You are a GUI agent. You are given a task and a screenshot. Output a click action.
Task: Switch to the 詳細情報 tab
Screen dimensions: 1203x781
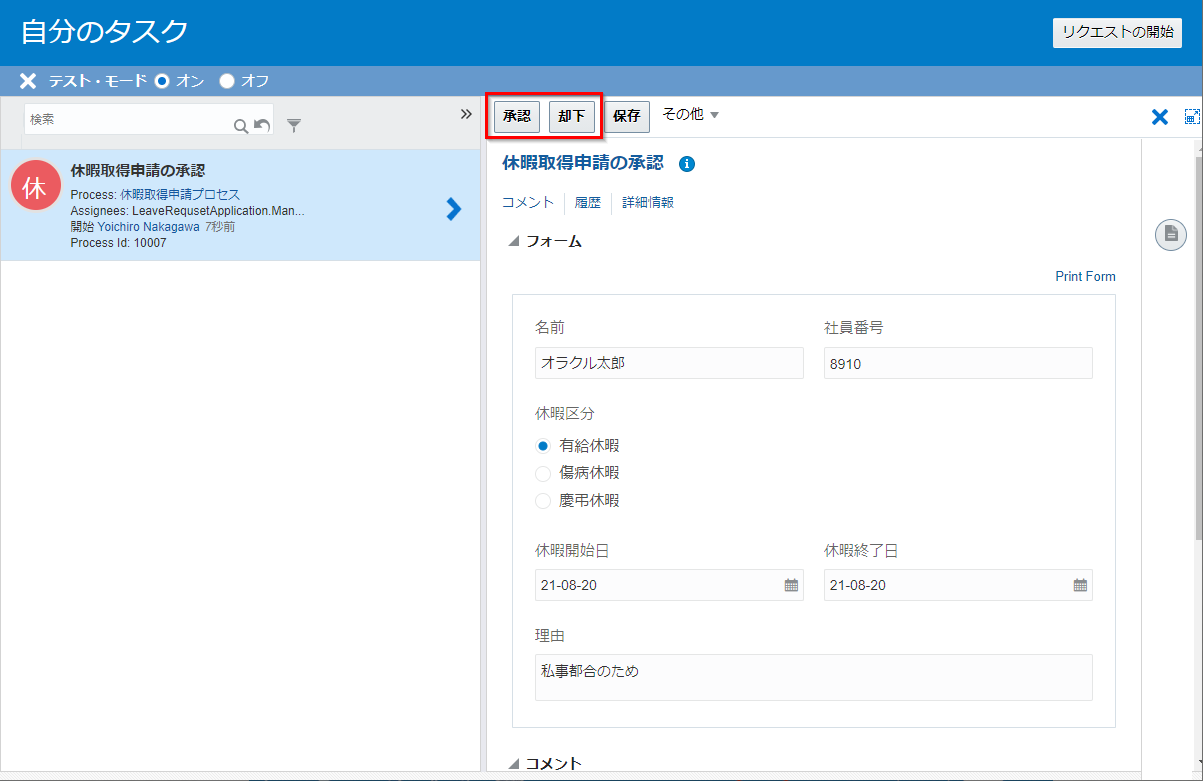[x=648, y=202]
